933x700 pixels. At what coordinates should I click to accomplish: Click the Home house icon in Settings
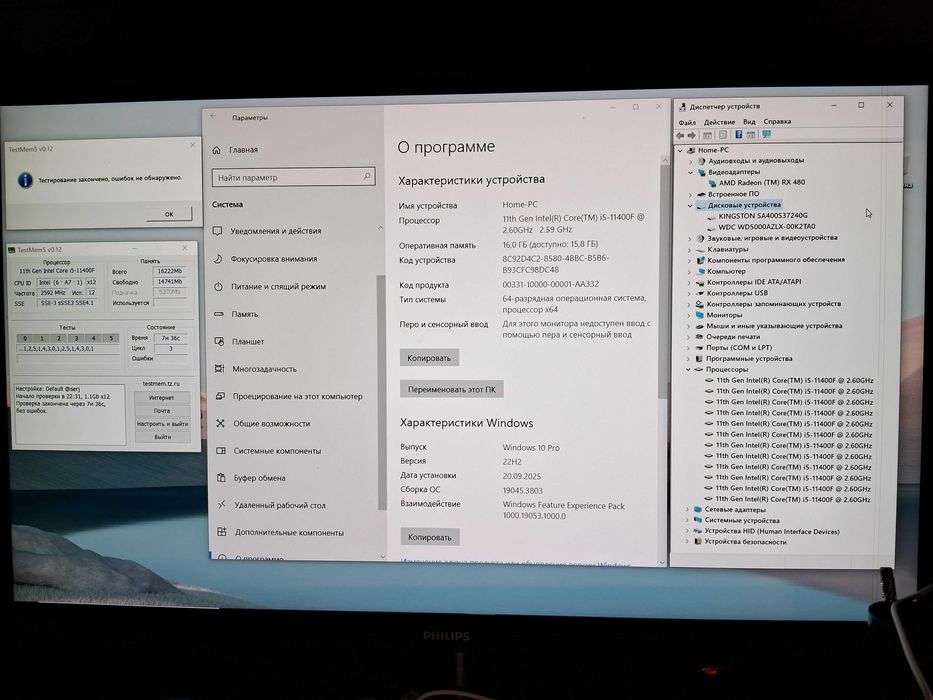[217, 150]
